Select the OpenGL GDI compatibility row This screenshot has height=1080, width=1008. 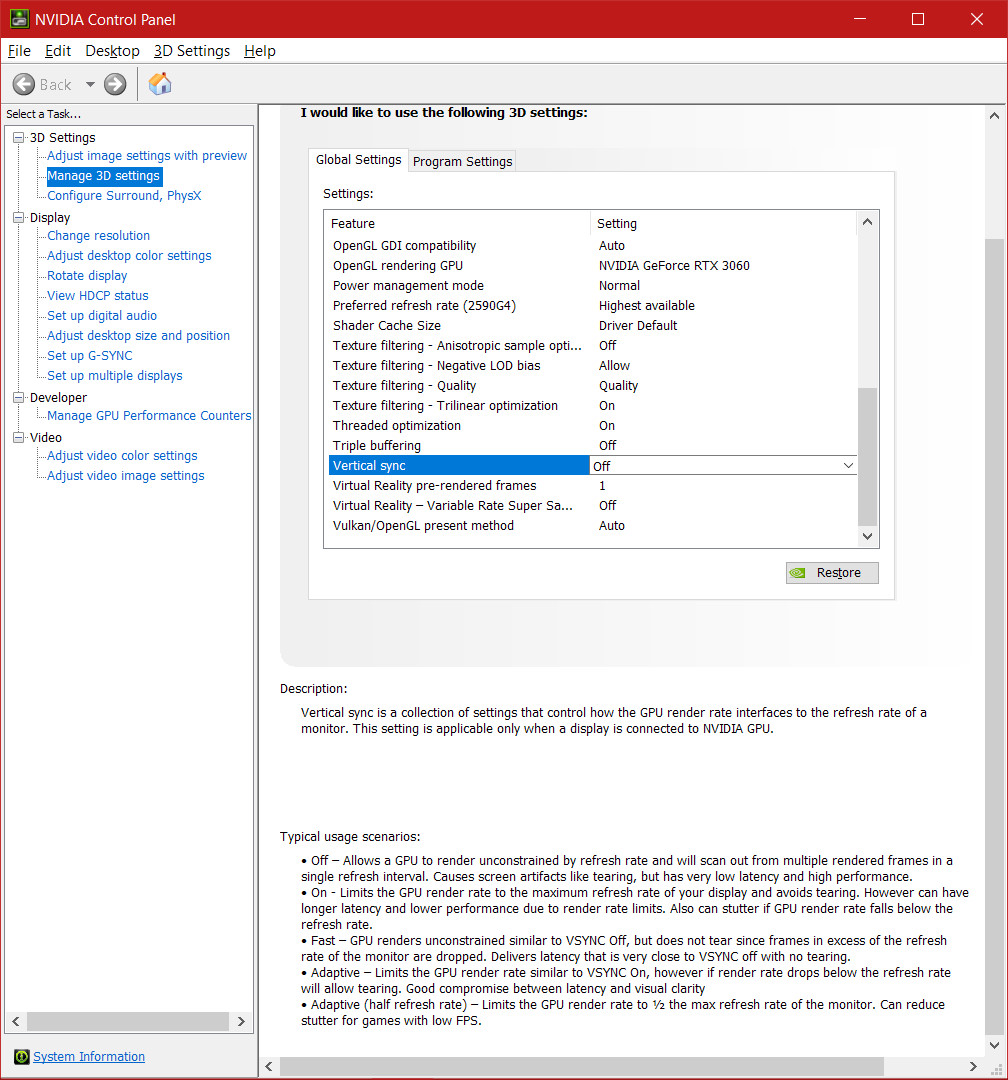(593, 246)
